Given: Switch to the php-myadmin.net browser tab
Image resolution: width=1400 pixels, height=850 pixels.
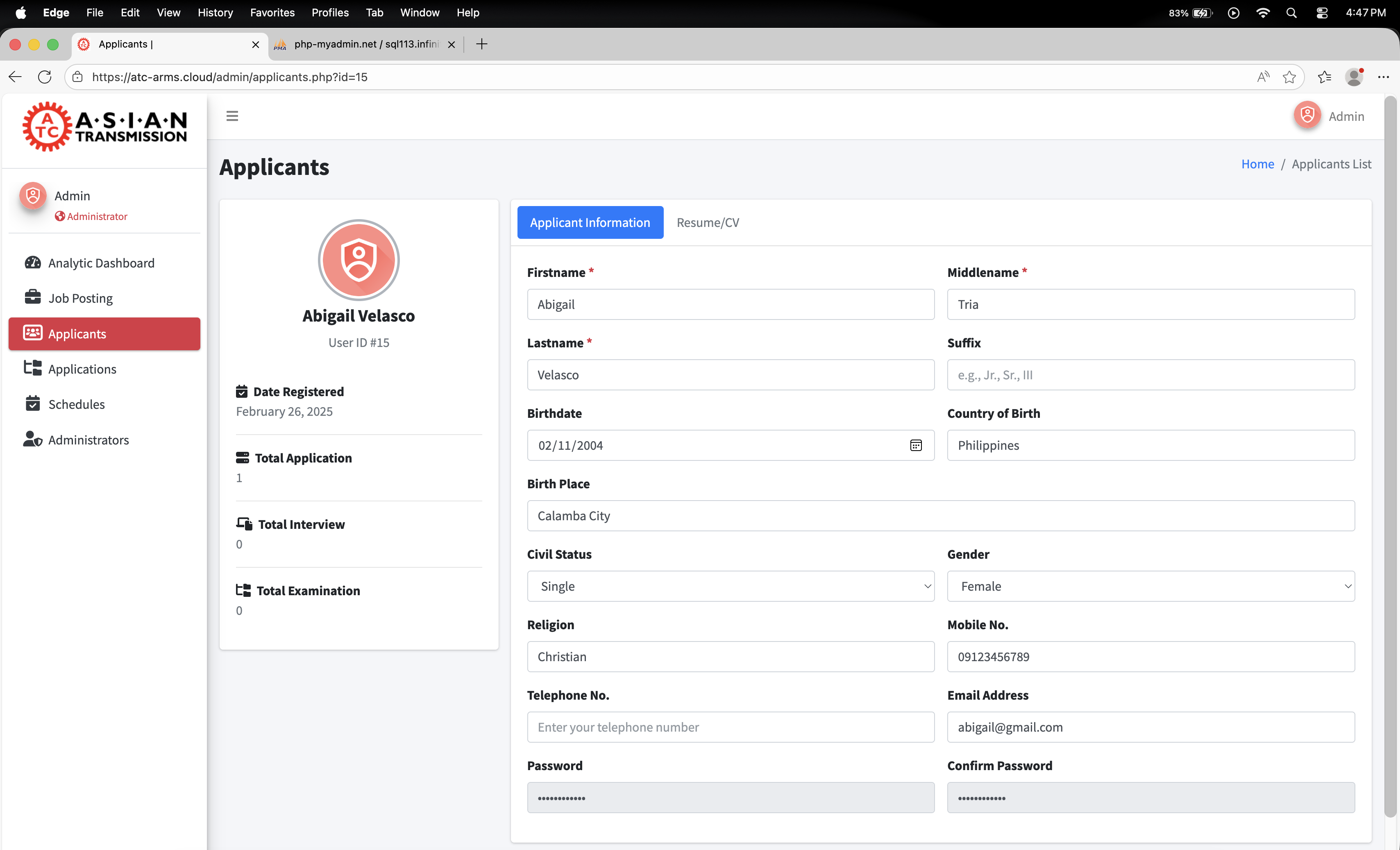Looking at the screenshot, I should (365, 44).
